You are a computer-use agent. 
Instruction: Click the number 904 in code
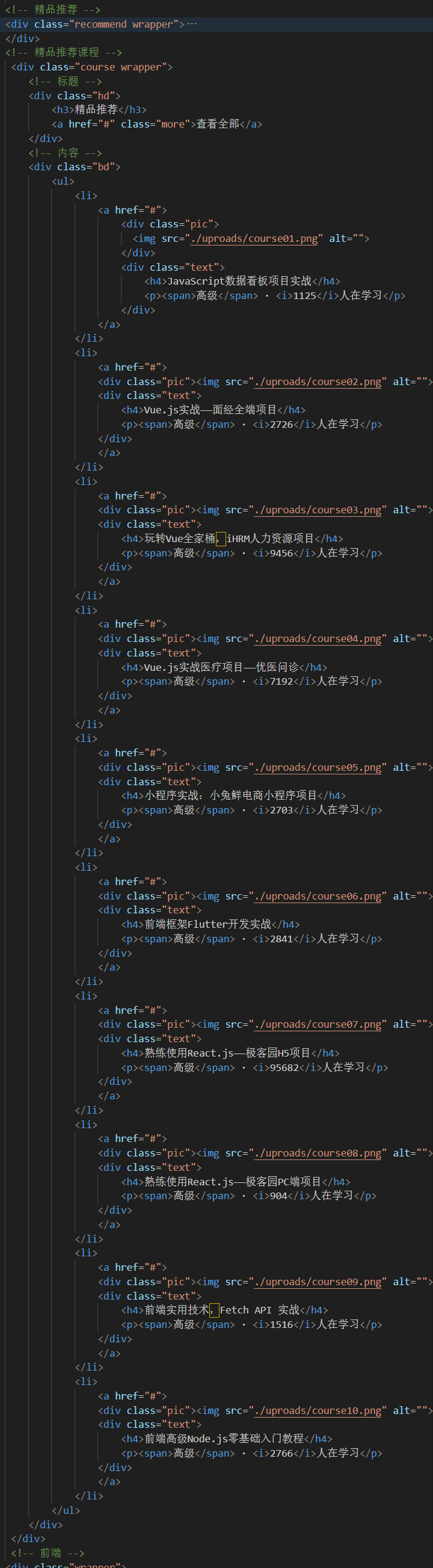click(278, 1196)
